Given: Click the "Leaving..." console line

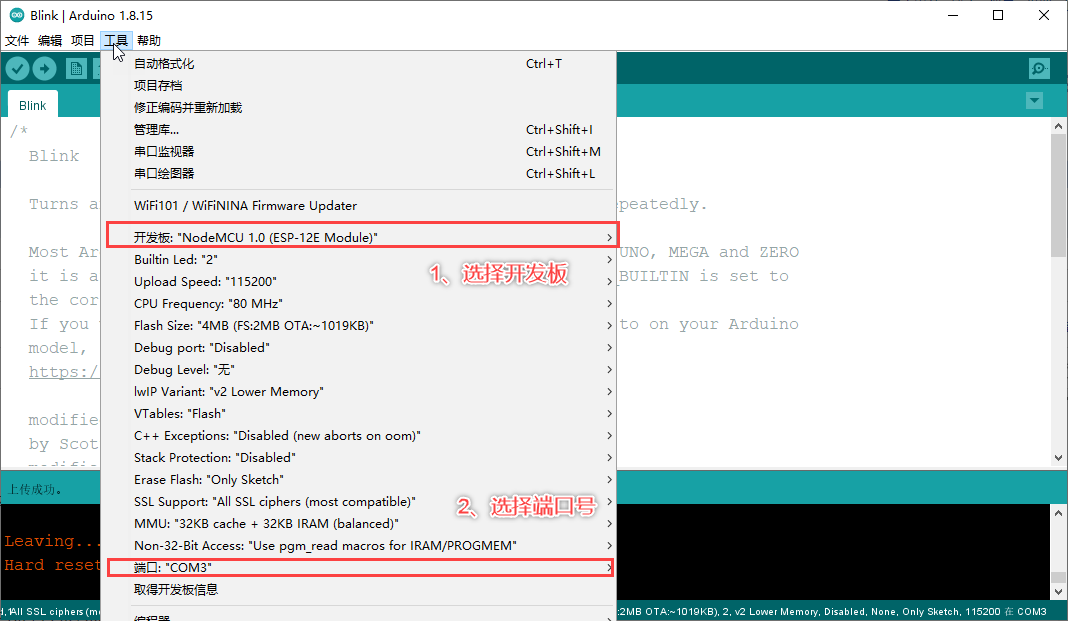Looking at the screenshot, I should point(52,541).
